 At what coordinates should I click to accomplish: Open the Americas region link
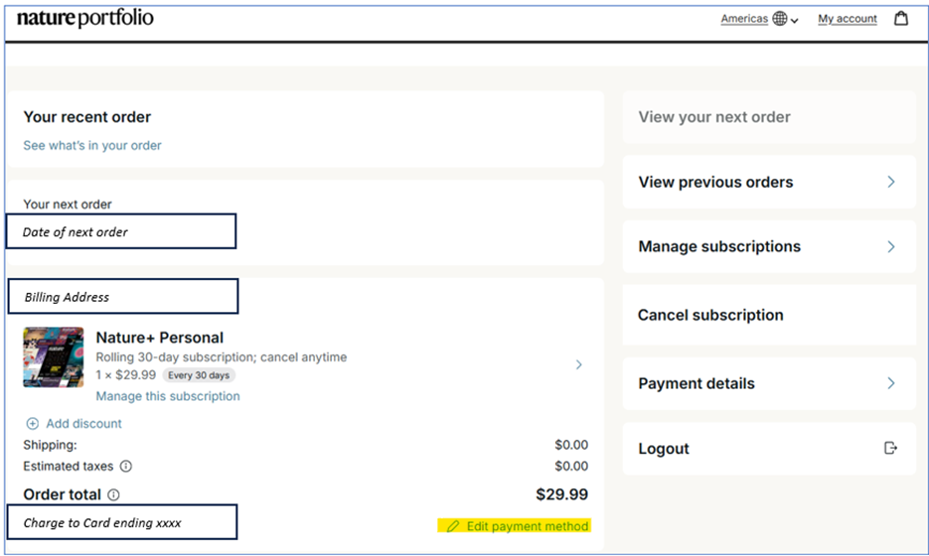pyautogui.click(x=744, y=19)
